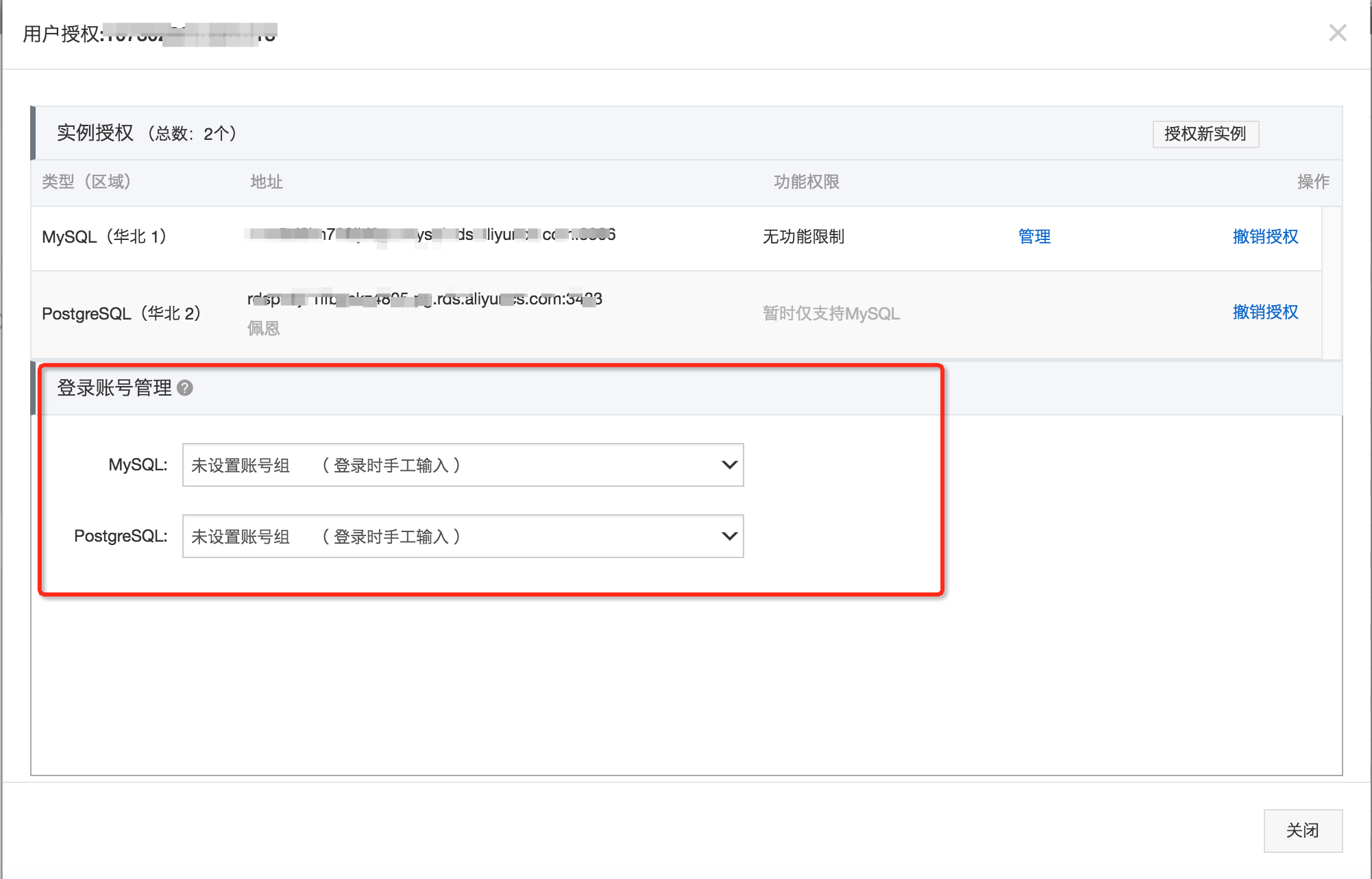This screenshot has height=879, width=1372.
Task: Click the 授权新实例 button
Action: (x=1205, y=134)
